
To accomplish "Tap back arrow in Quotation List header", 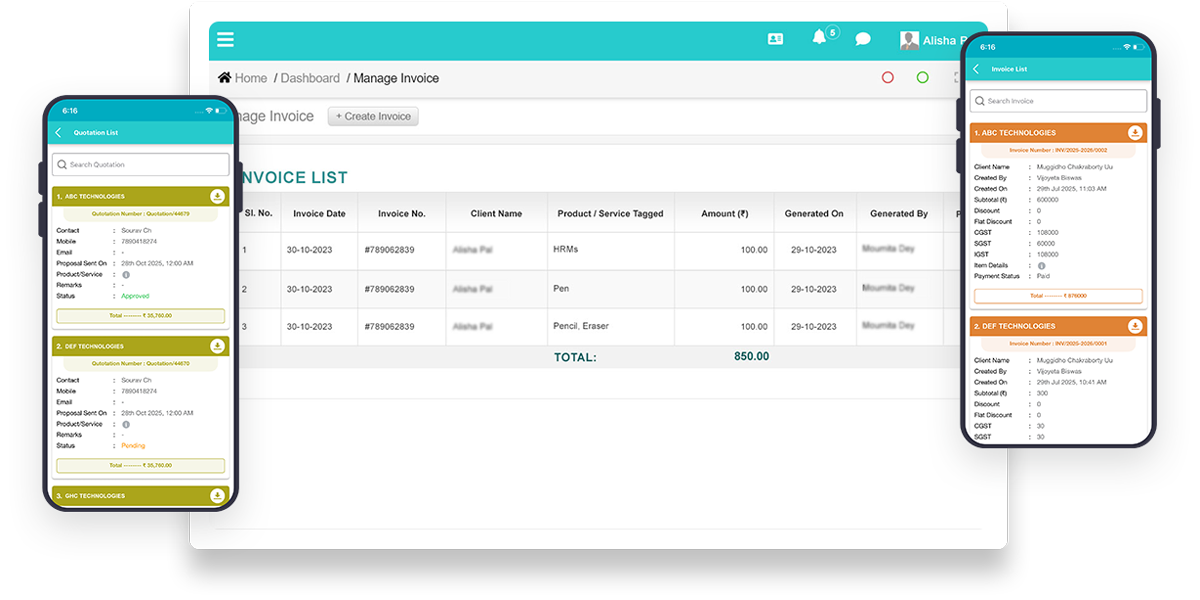I will pos(58,133).
